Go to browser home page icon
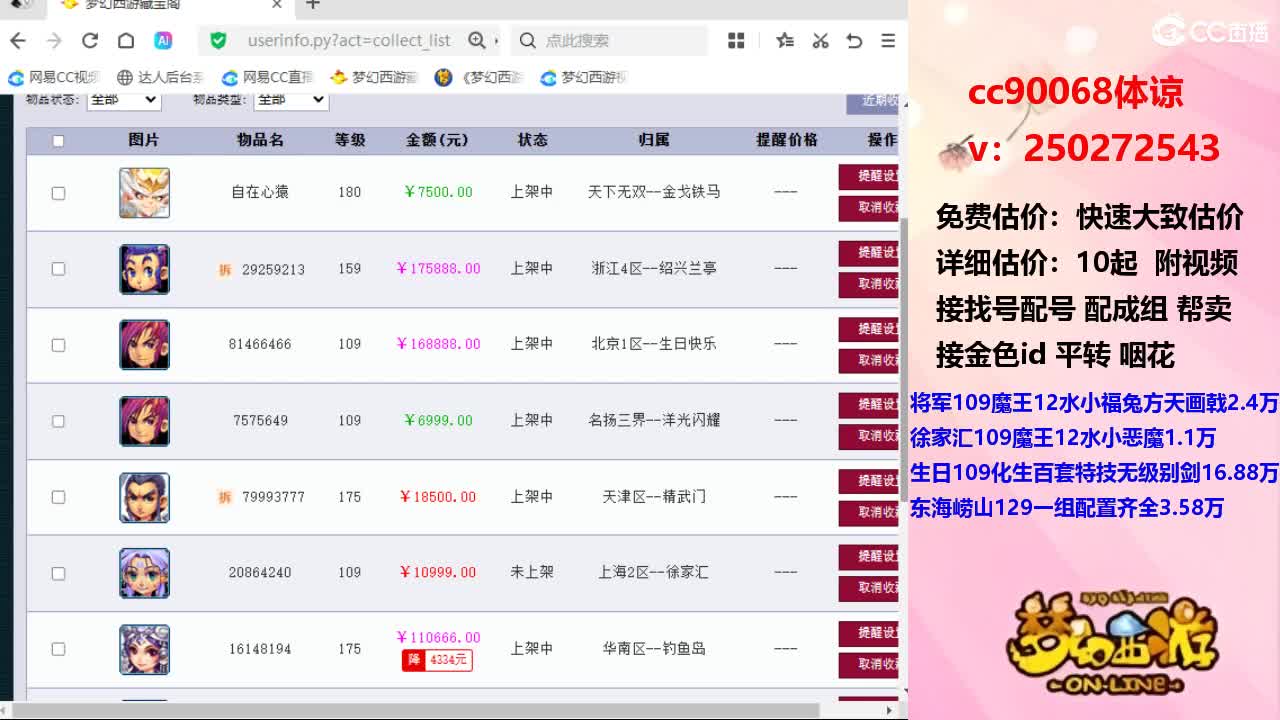The height and width of the screenshot is (720, 1280). pos(126,40)
